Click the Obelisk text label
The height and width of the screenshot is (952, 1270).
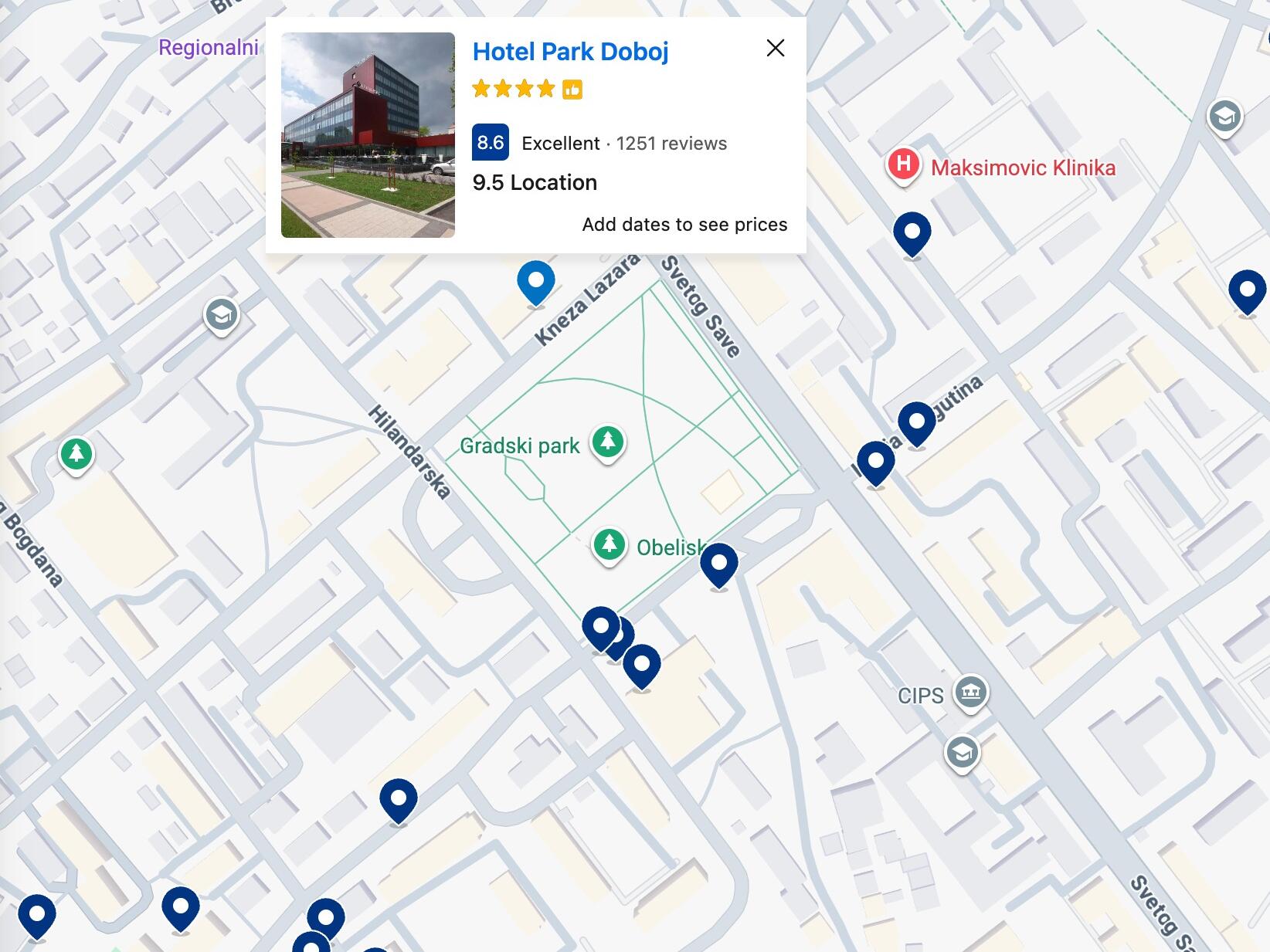pyautogui.click(x=671, y=547)
